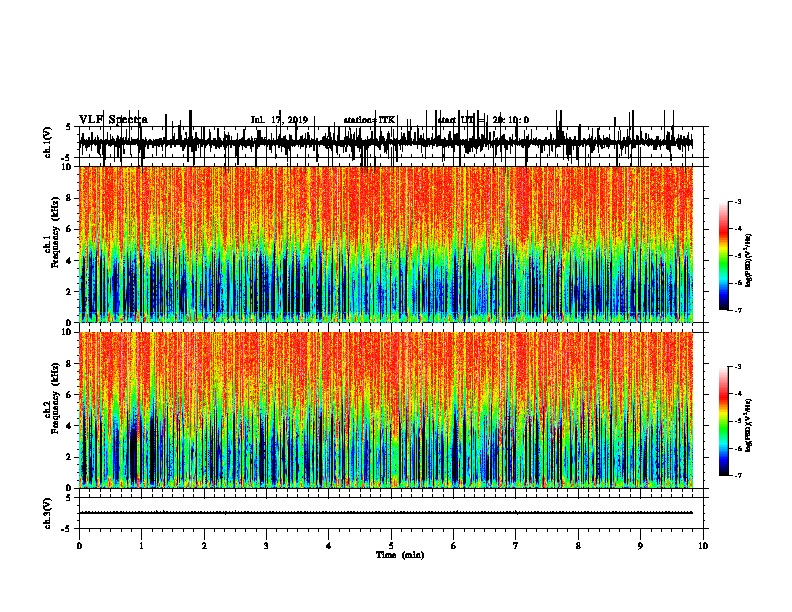The width and height of the screenshot is (792, 612).
Task: Click the '10' time axis tick label
Action: (x=703, y=546)
